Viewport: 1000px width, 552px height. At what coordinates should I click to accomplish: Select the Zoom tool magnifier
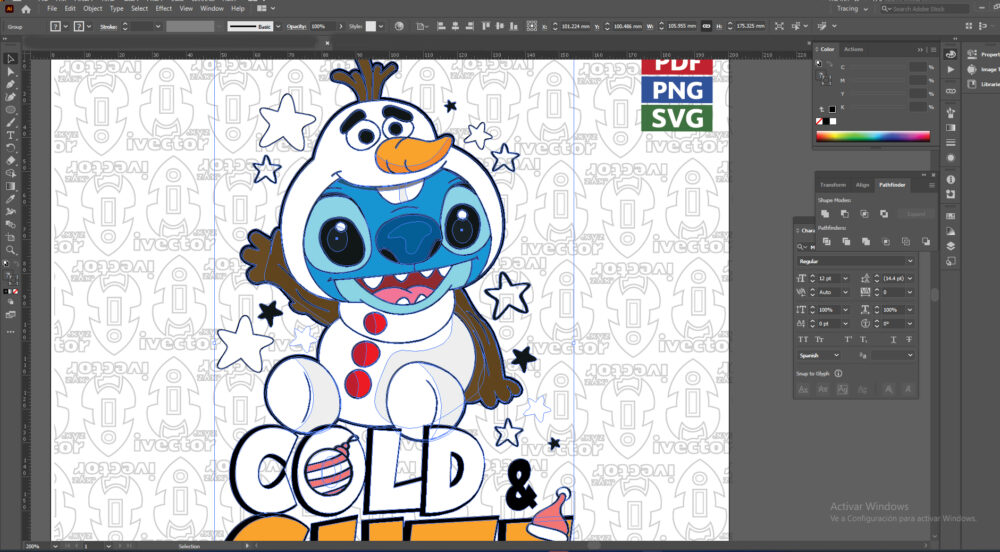pos(10,250)
